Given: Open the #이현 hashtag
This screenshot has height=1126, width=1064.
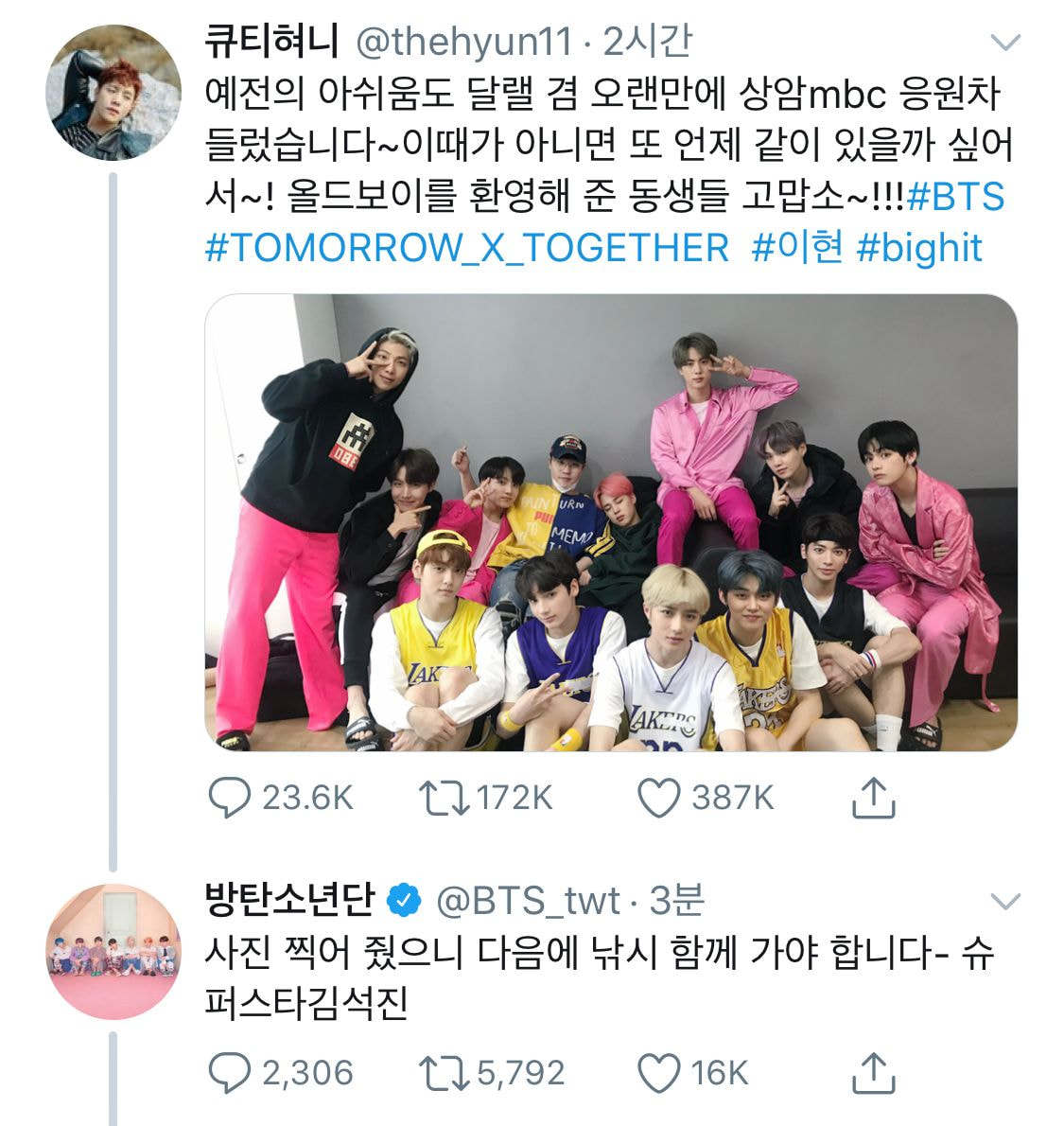Looking at the screenshot, I should pos(797,248).
